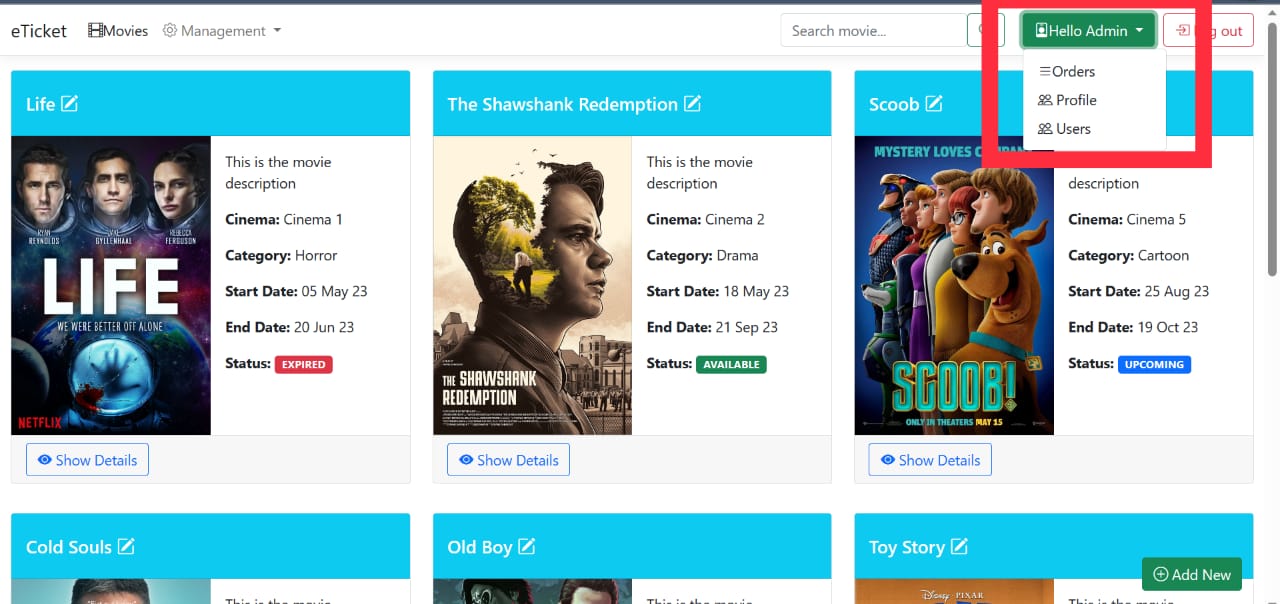The width and height of the screenshot is (1280, 604).
Task: Click Show Details under Scoob
Action: 929,459
